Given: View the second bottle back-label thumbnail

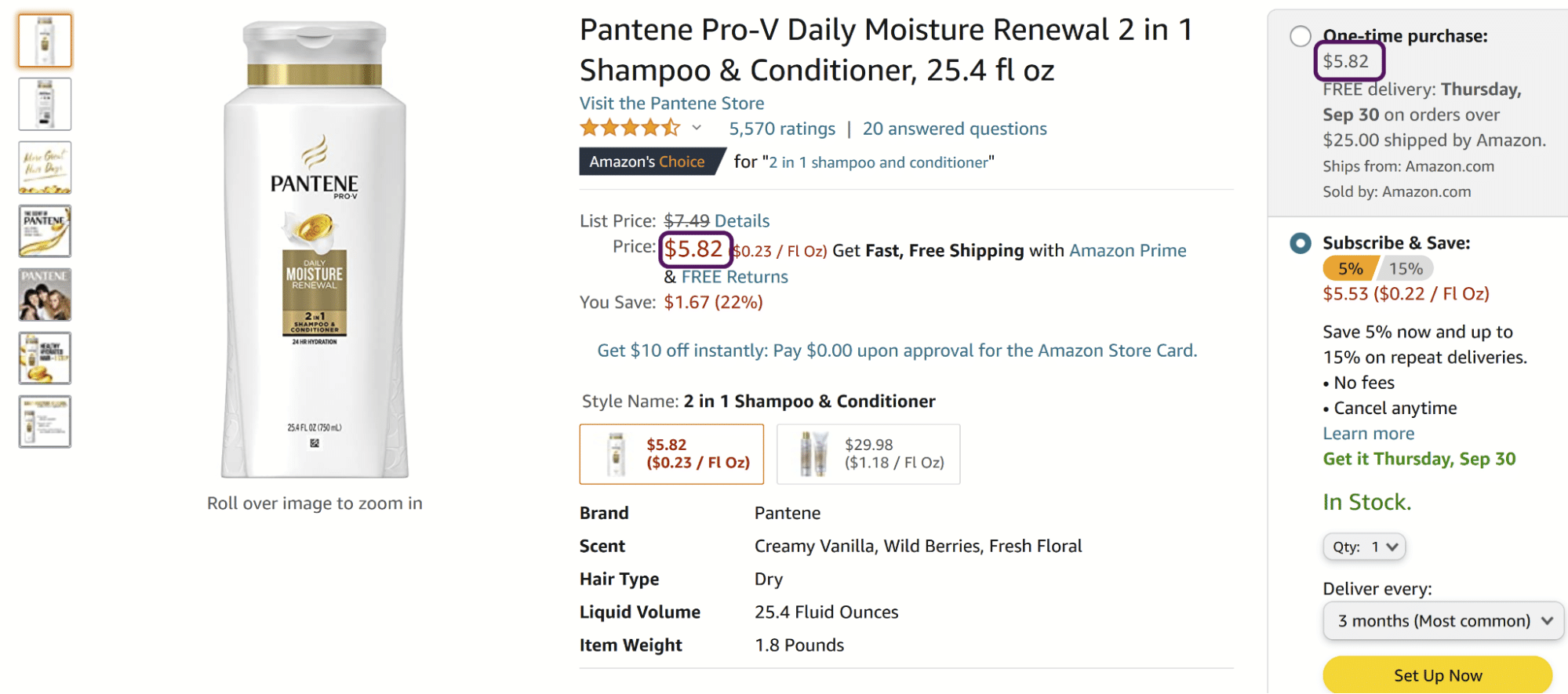Looking at the screenshot, I should click(x=45, y=104).
